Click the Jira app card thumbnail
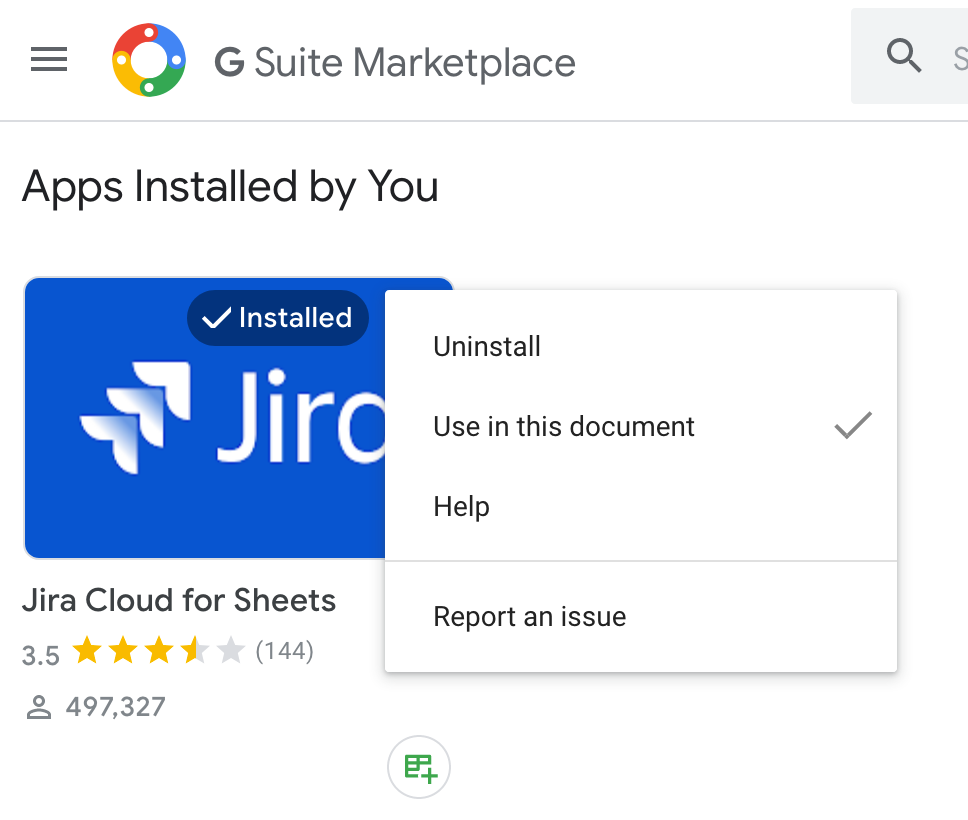 pos(205,418)
